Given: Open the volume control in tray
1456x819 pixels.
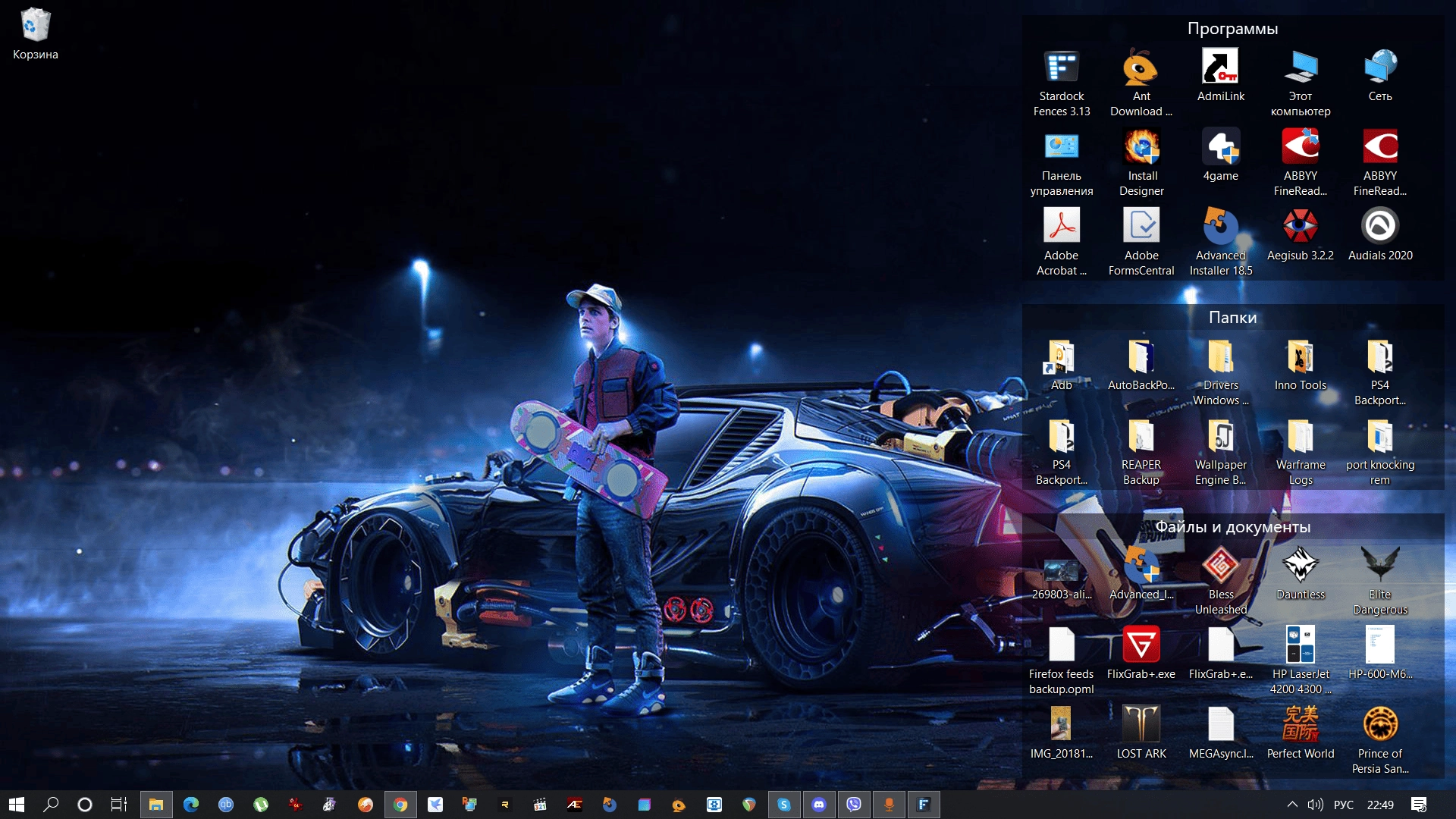Looking at the screenshot, I should (x=1316, y=805).
